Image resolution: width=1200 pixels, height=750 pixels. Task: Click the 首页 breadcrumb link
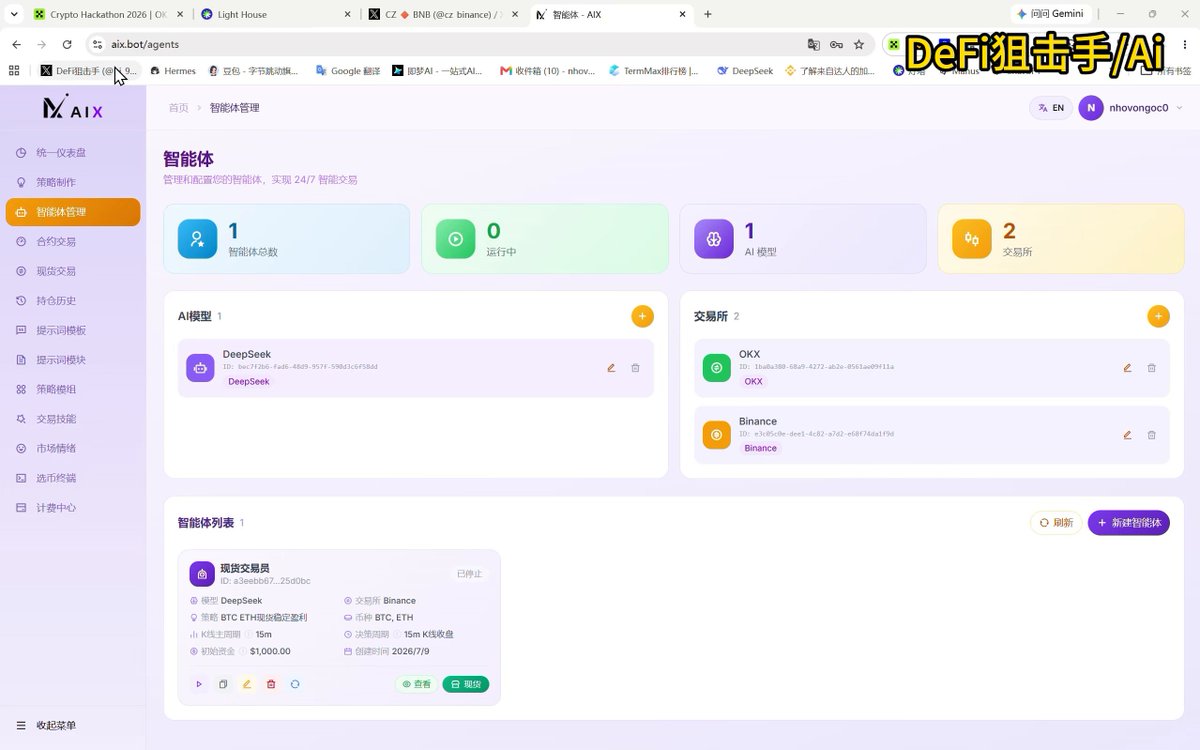[x=178, y=108]
